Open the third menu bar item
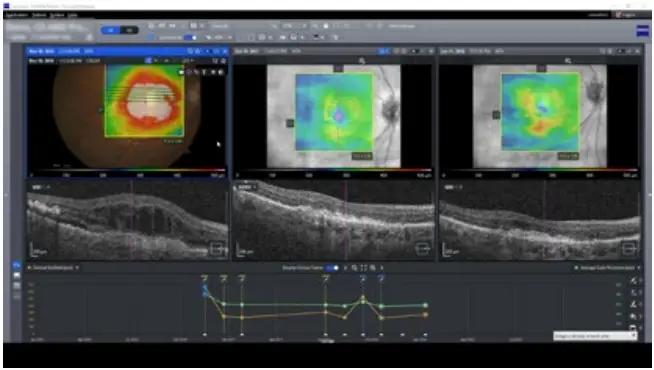The height and width of the screenshot is (370, 654). tap(57, 15)
